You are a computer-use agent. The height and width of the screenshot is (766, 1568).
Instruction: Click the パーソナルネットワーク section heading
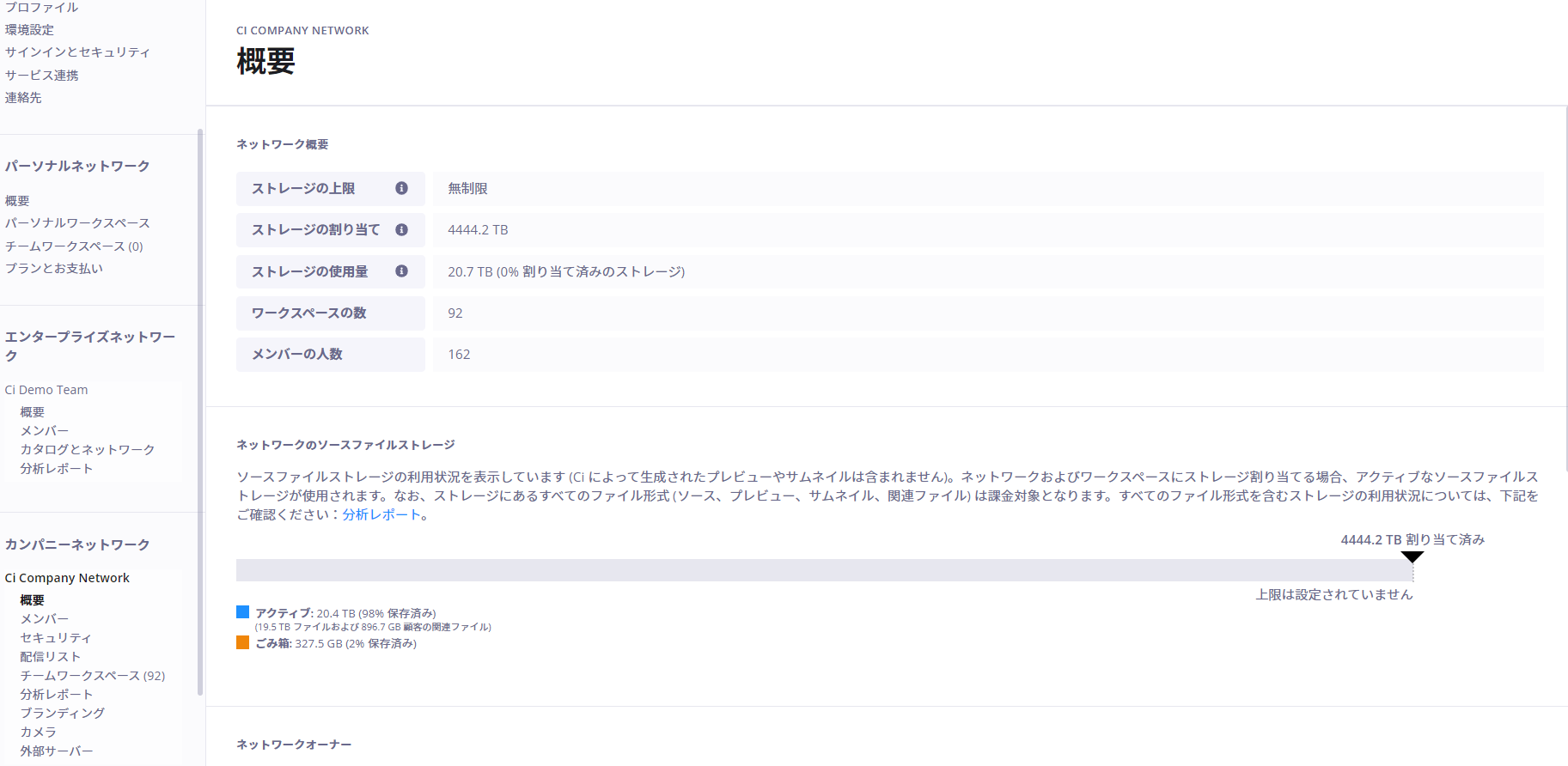[77, 166]
